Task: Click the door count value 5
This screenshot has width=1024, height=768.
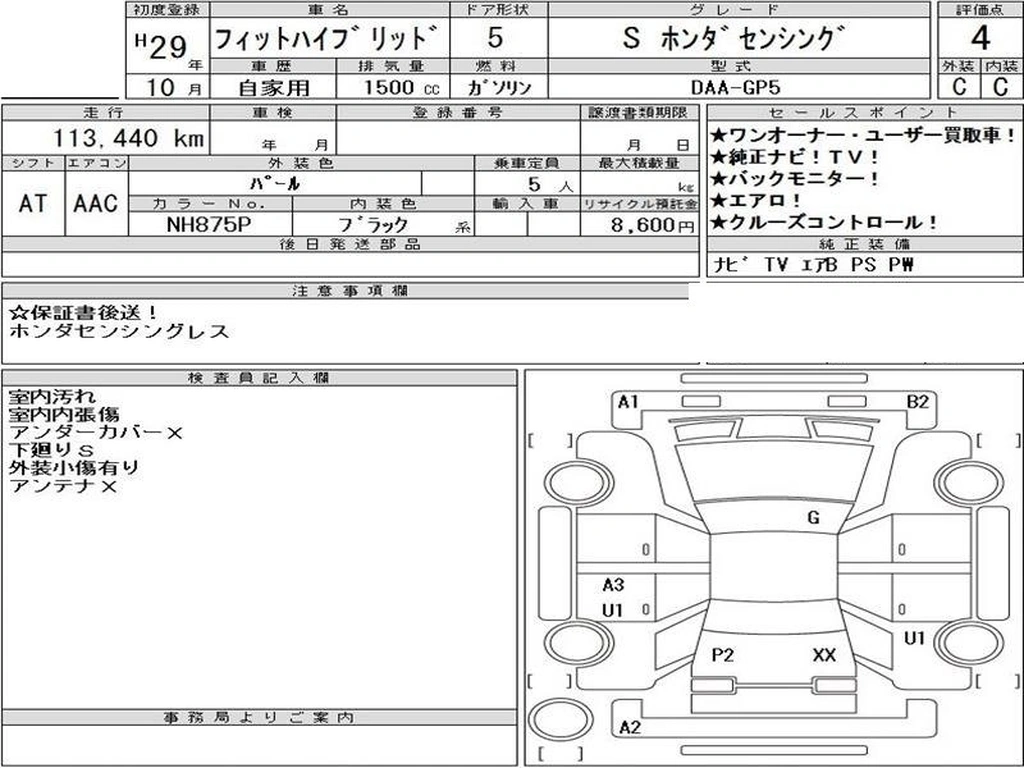Action: [x=495, y=38]
